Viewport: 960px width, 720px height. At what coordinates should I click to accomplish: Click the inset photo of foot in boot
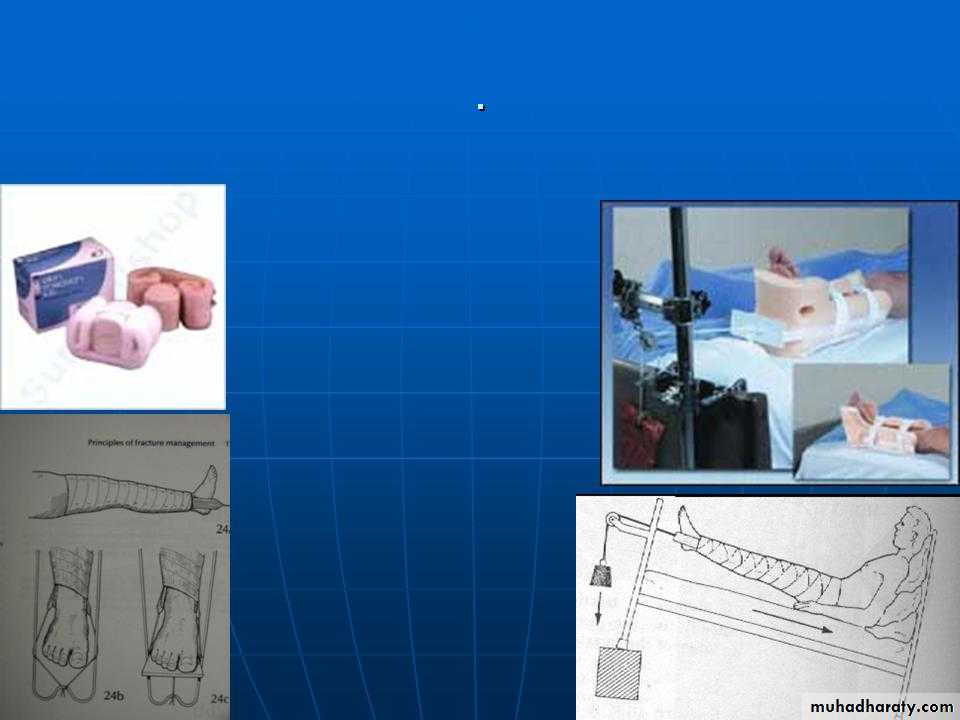(868, 420)
